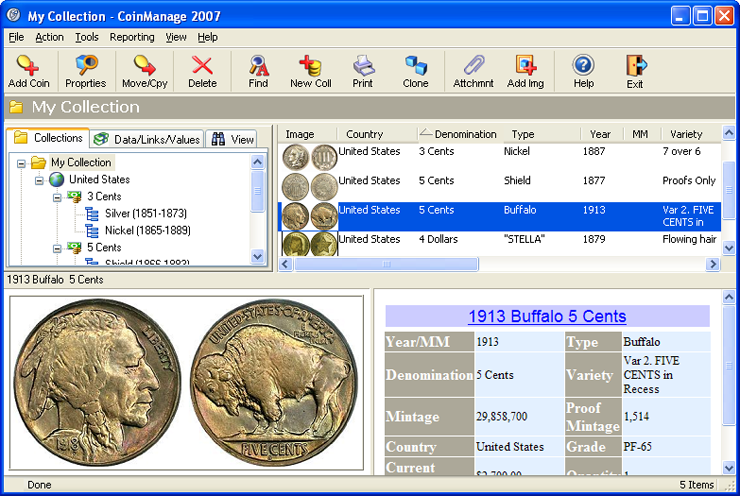The image size is (740, 496).
Task: Switch to the Data/Links/Values tab
Action: (x=147, y=139)
